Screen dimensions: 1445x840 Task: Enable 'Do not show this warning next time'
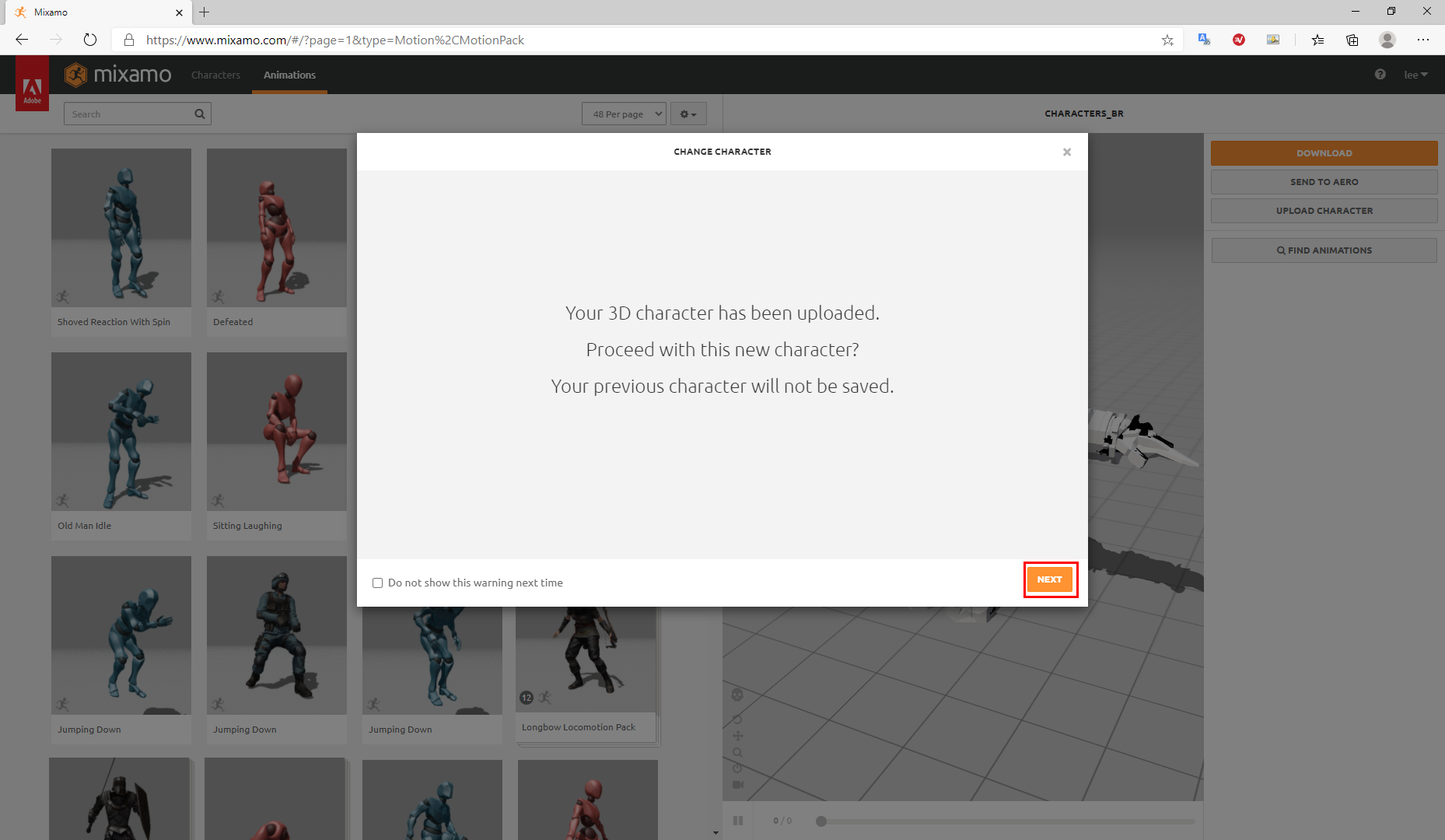pyautogui.click(x=378, y=583)
